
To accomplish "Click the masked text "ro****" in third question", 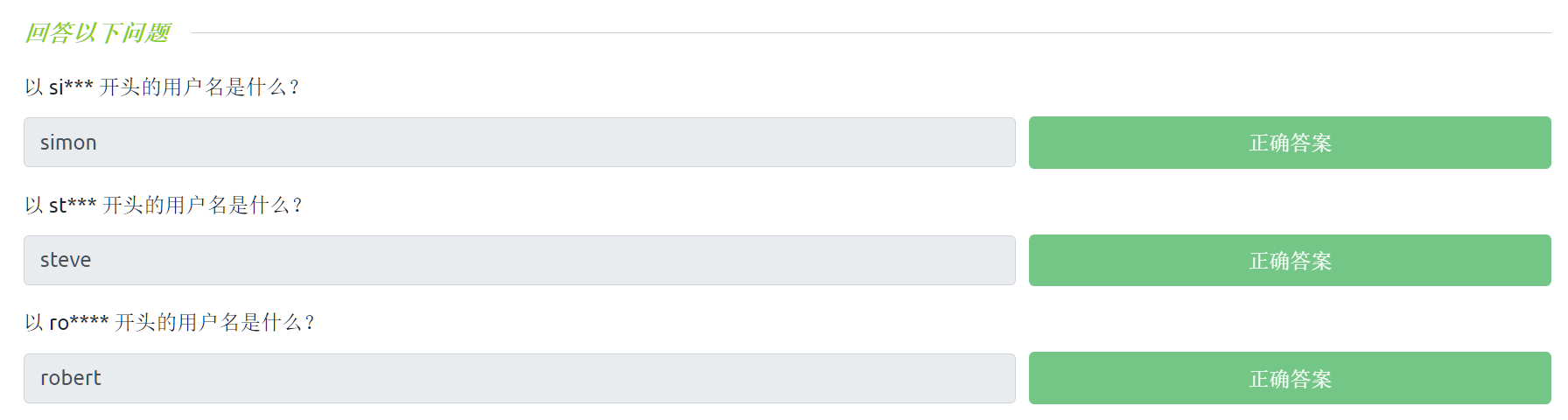I will pyautogui.click(x=79, y=323).
